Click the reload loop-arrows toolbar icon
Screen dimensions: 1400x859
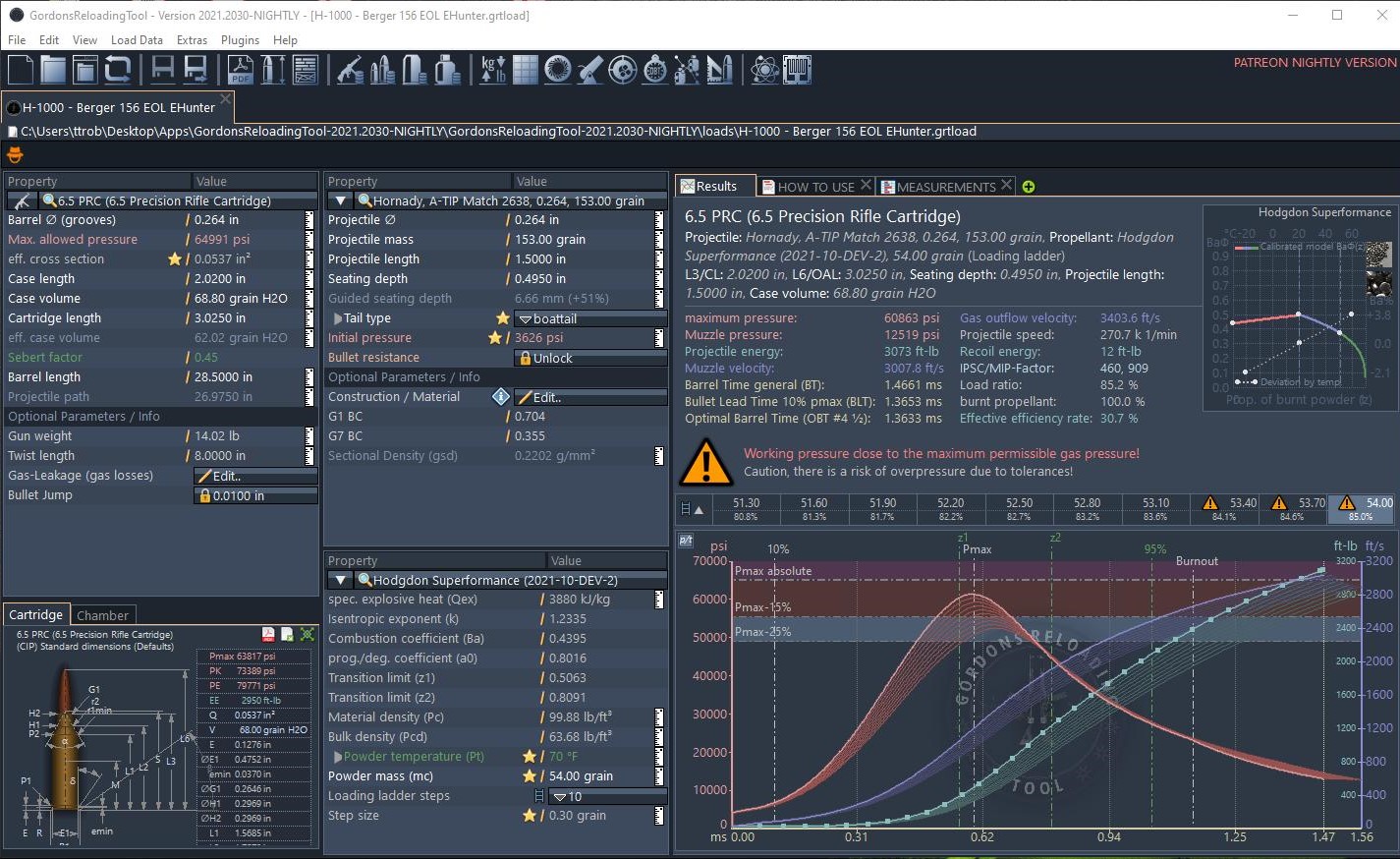click(118, 70)
